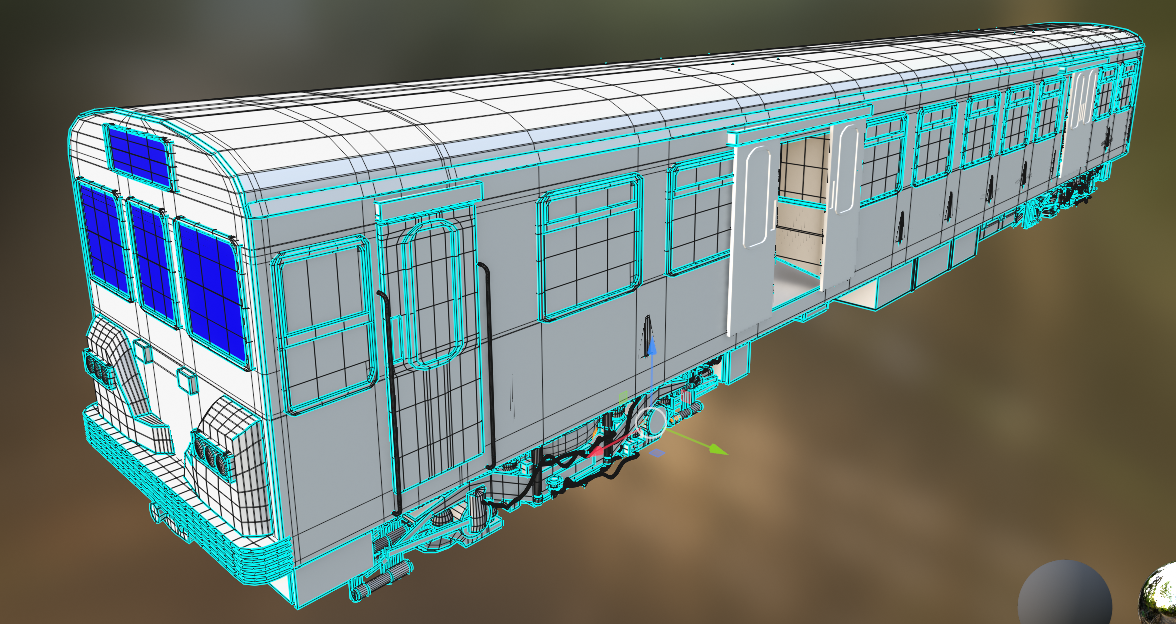Click the white circle at gizmo center
Viewport: 1176px width, 624px height.
coord(651,423)
